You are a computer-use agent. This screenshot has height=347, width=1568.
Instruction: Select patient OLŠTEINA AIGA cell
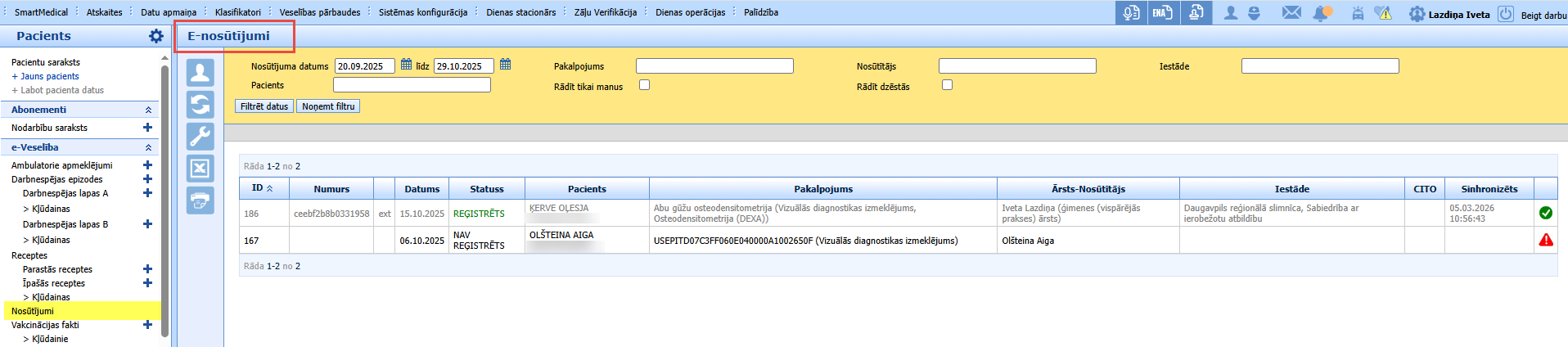pos(587,240)
